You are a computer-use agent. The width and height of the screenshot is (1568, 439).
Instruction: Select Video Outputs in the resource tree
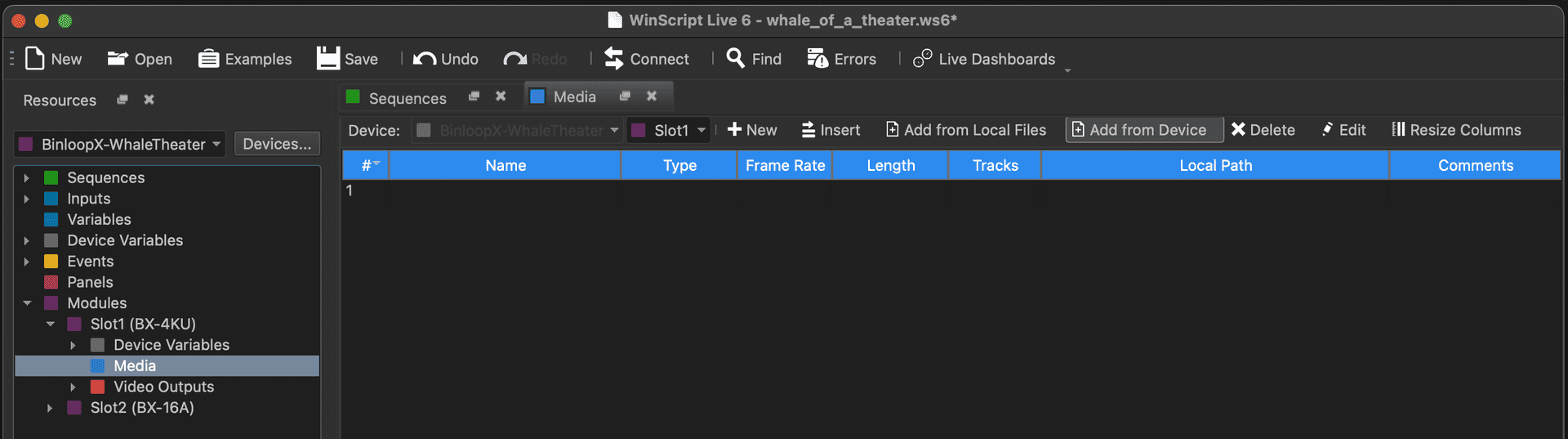click(163, 387)
